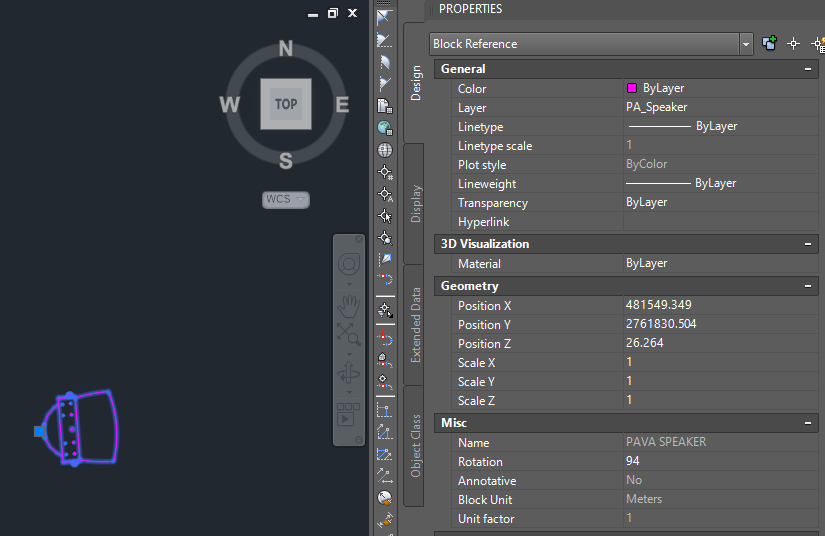The width and height of the screenshot is (825, 536).
Task: Click the Layer value PA_Speaker
Action: click(656, 107)
